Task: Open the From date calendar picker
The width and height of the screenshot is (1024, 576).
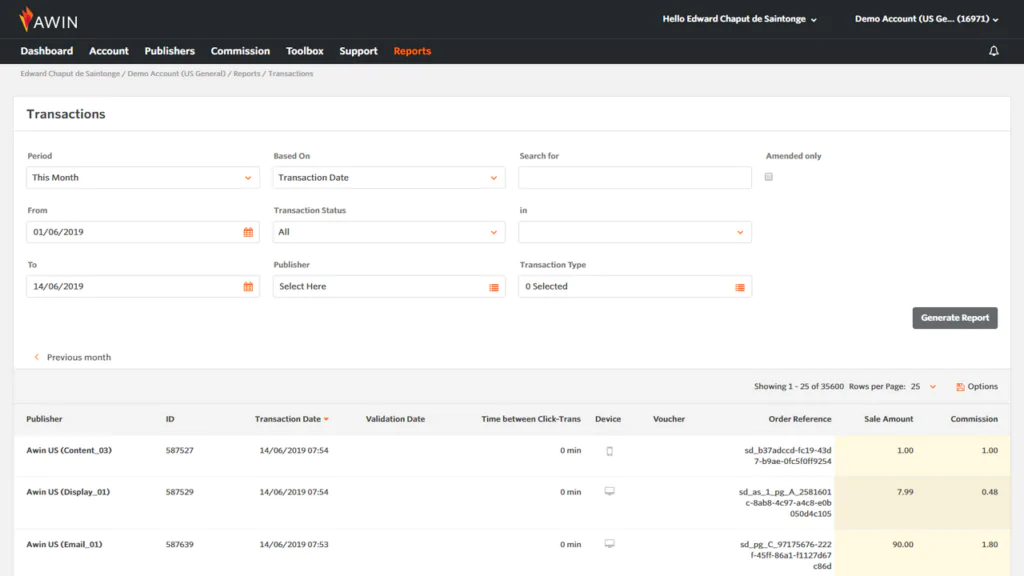Action: tap(248, 232)
